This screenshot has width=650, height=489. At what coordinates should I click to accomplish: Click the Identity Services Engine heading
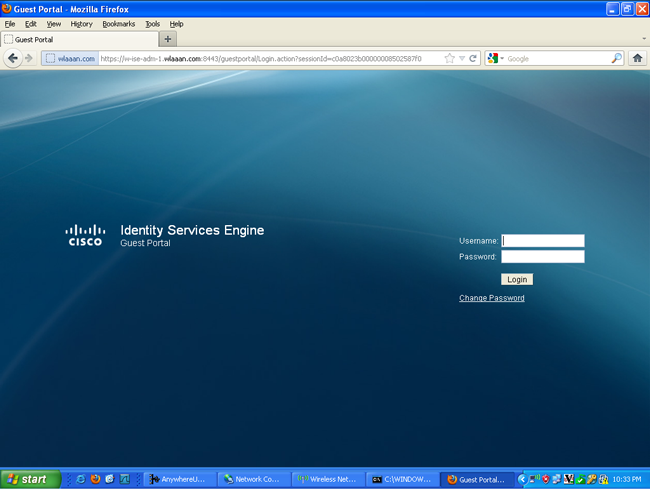[x=192, y=230]
